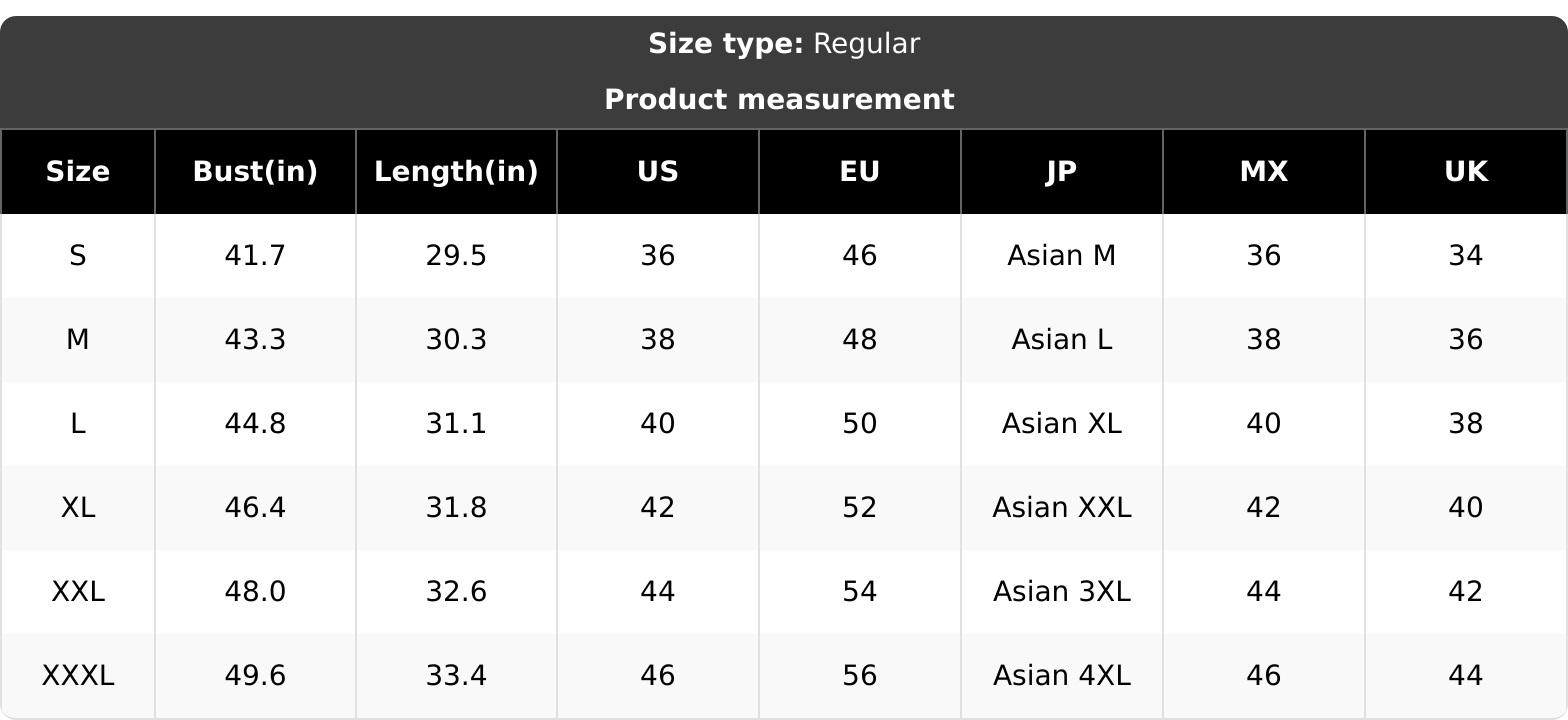
Task: Select the Asian M cell
Action: coord(1062,256)
